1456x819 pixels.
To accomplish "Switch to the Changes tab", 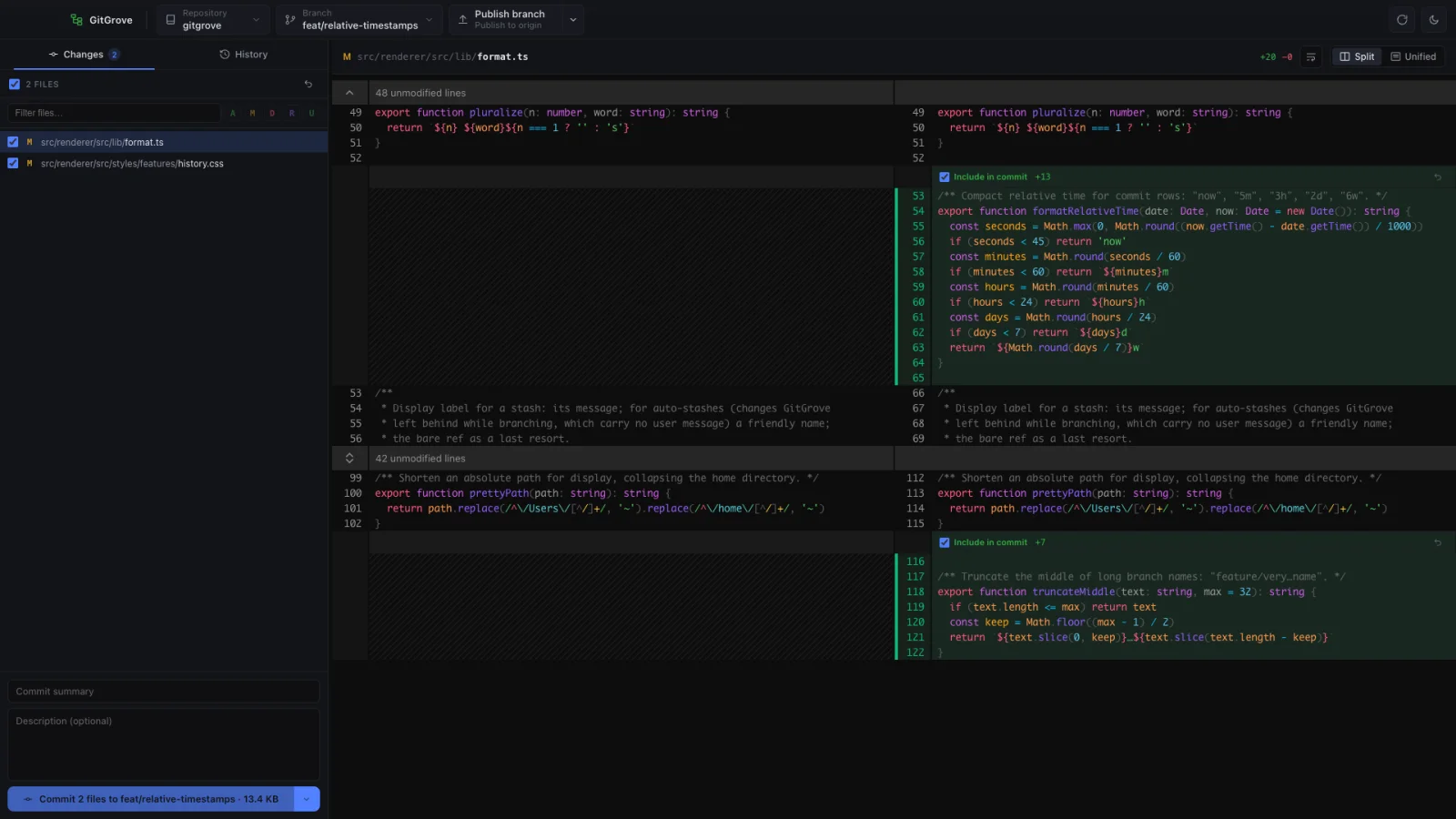I will pos(84,55).
